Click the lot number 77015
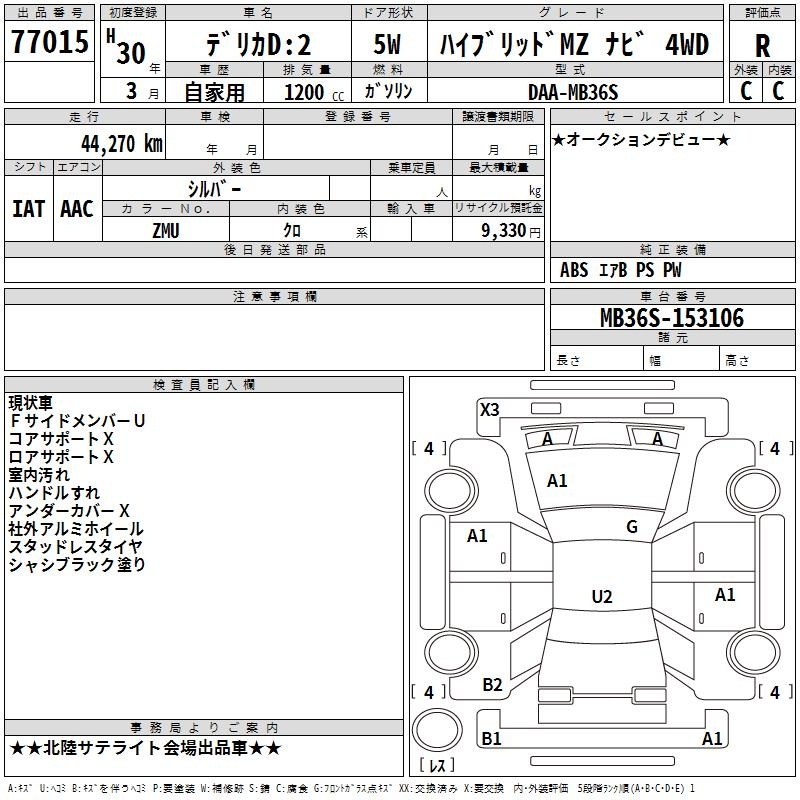This screenshot has height=800, width=800. tap(49, 42)
